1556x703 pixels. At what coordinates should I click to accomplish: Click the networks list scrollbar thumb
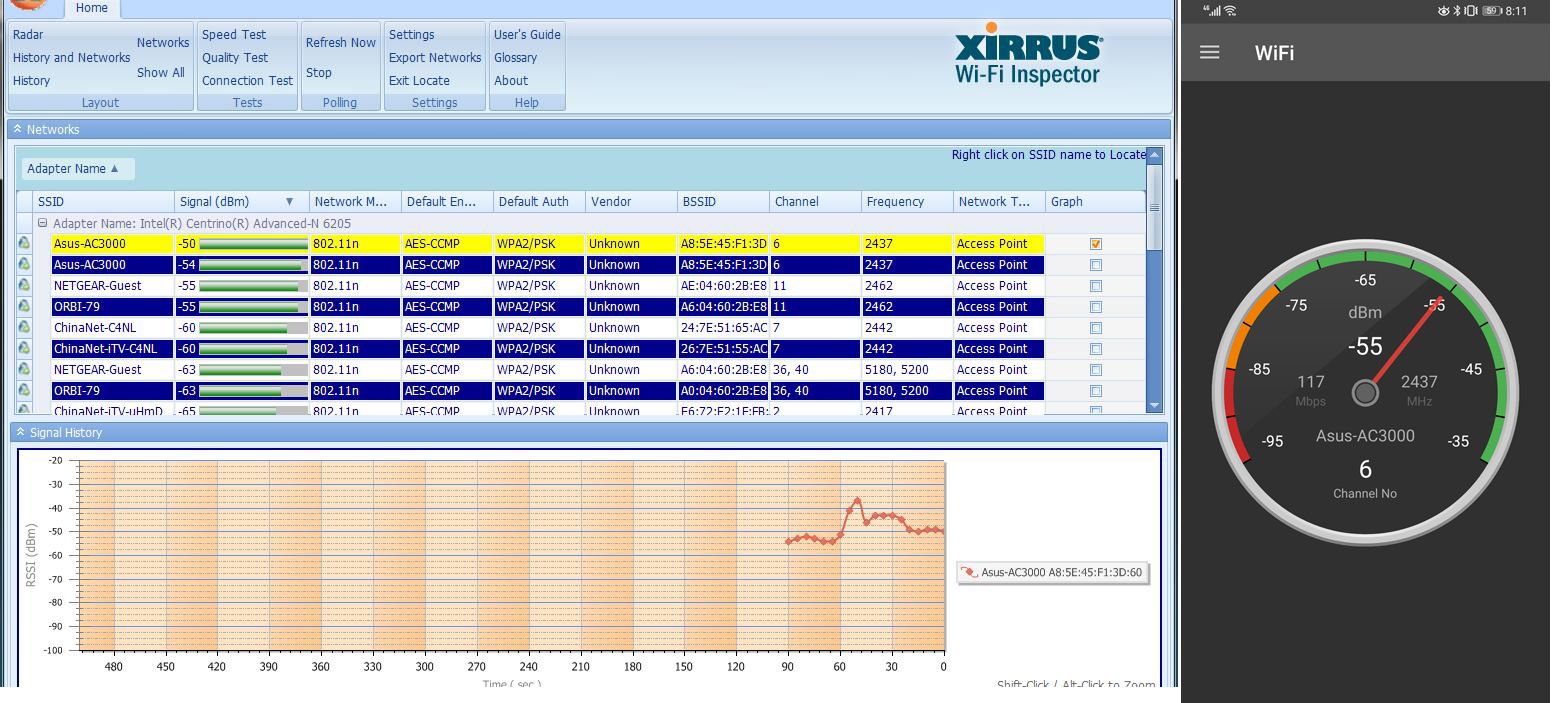[1155, 207]
